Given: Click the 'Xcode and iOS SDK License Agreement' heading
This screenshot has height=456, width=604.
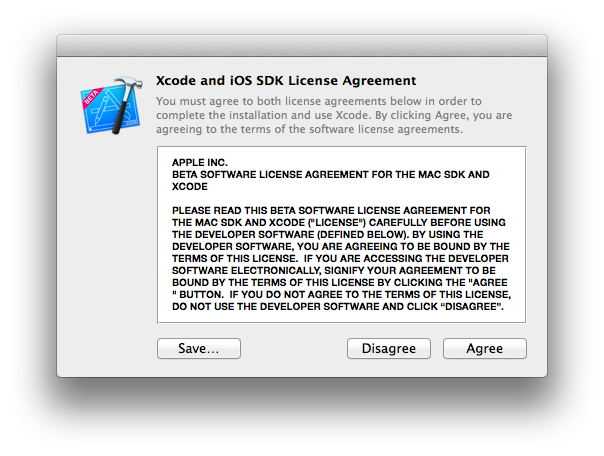Looking at the screenshot, I should click(x=286, y=80).
